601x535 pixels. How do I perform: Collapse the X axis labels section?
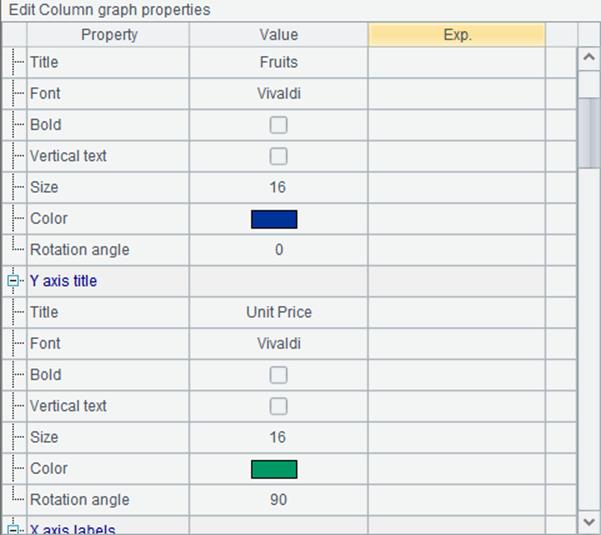click(13, 530)
